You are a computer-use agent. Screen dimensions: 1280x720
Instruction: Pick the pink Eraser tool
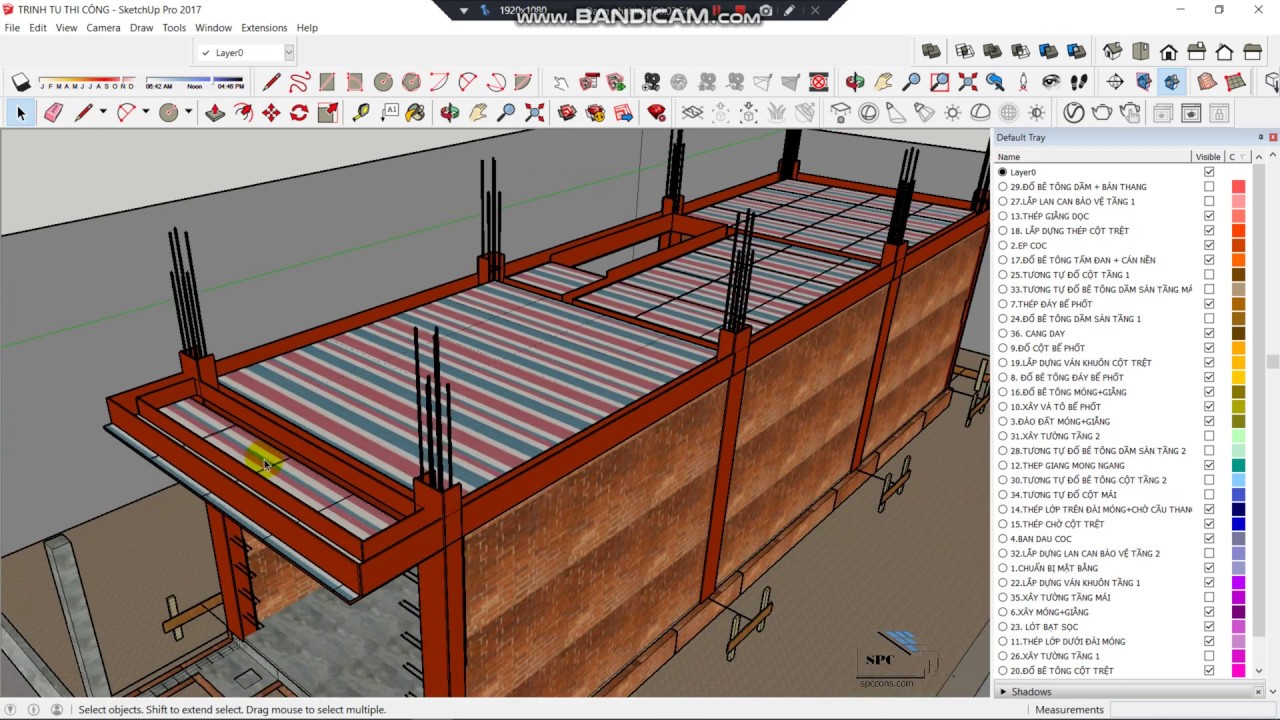tap(53, 113)
